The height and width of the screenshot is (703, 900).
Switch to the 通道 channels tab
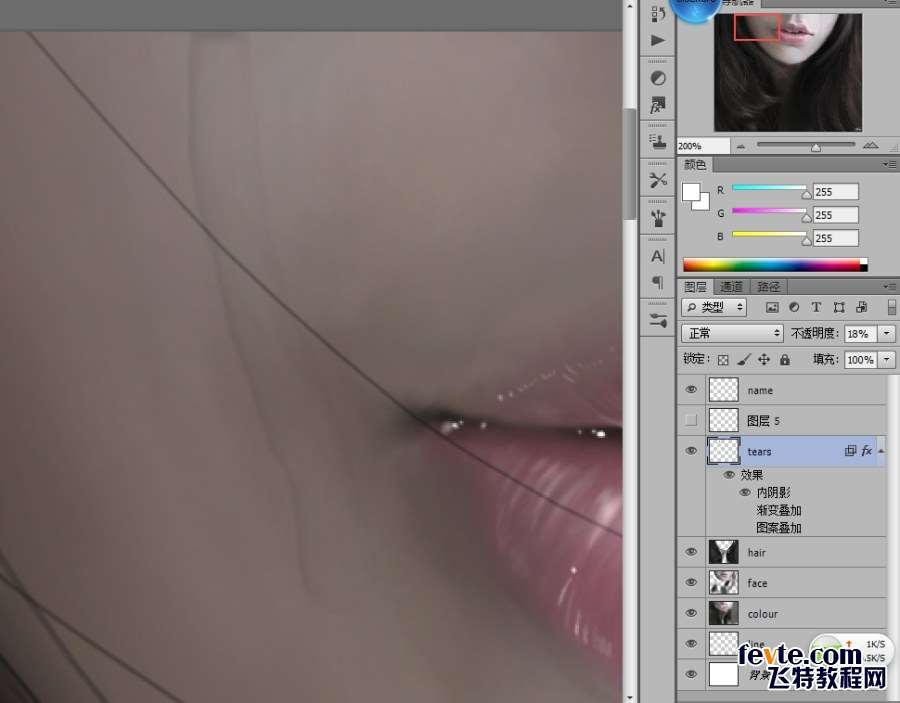point(731,287)
